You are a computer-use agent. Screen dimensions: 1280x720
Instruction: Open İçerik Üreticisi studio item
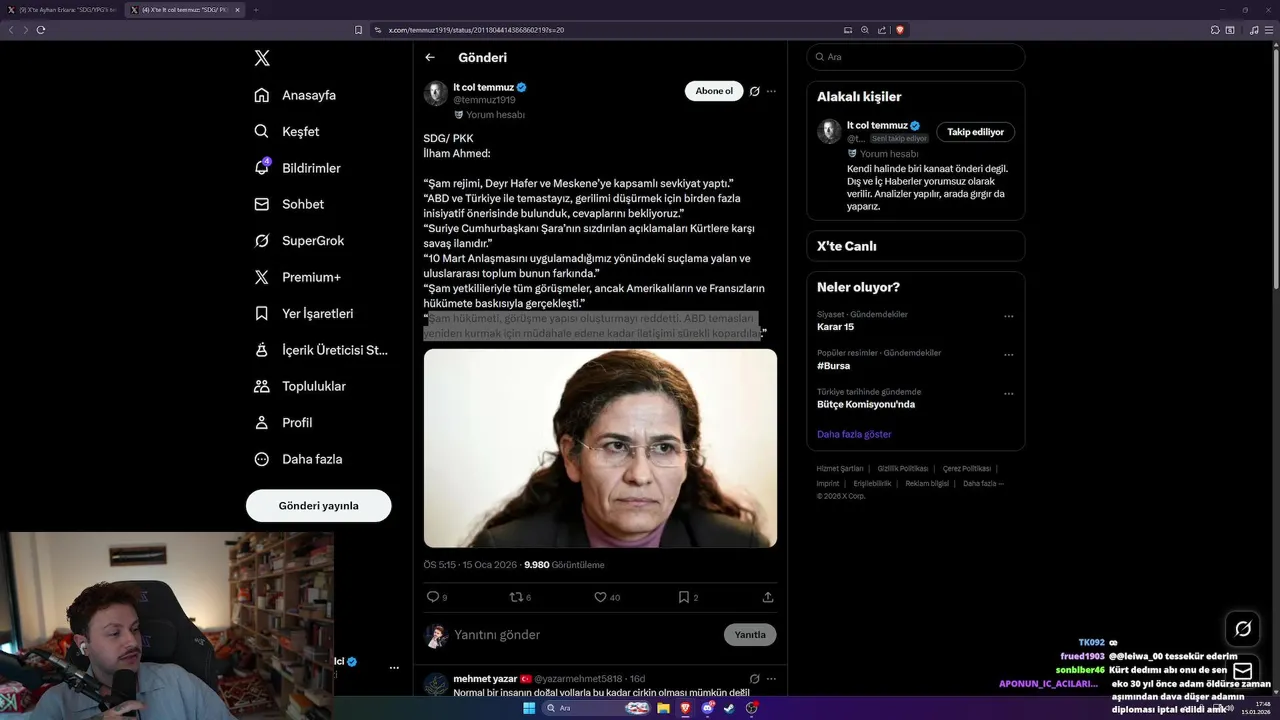pos(320,350)
